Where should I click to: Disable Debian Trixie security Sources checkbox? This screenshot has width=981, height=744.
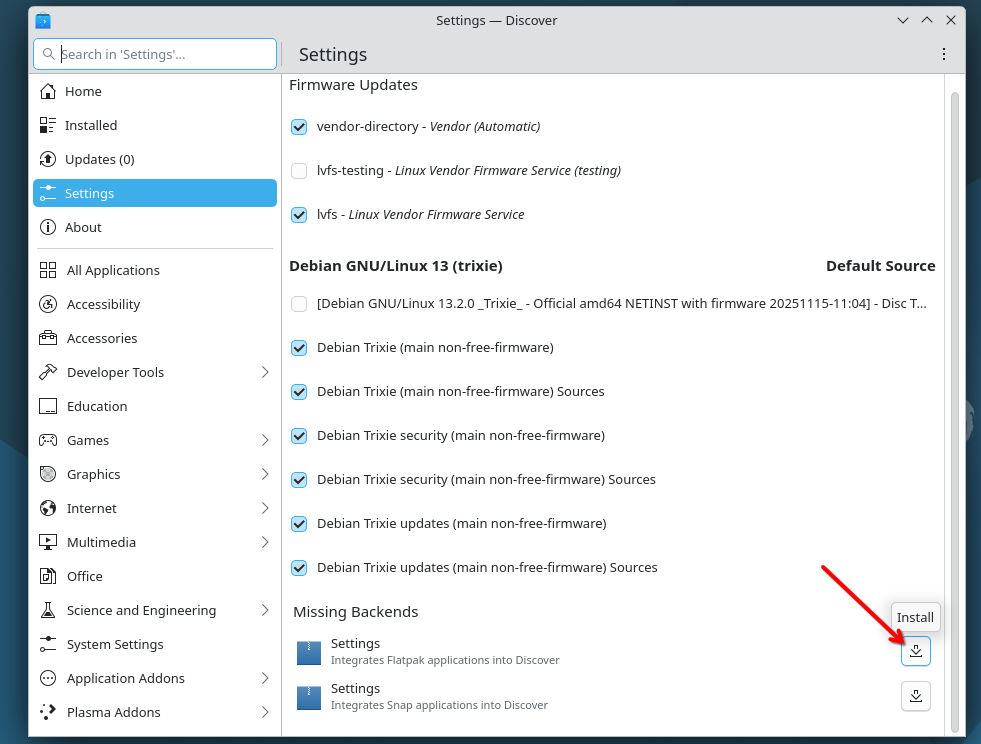[299, 480]
